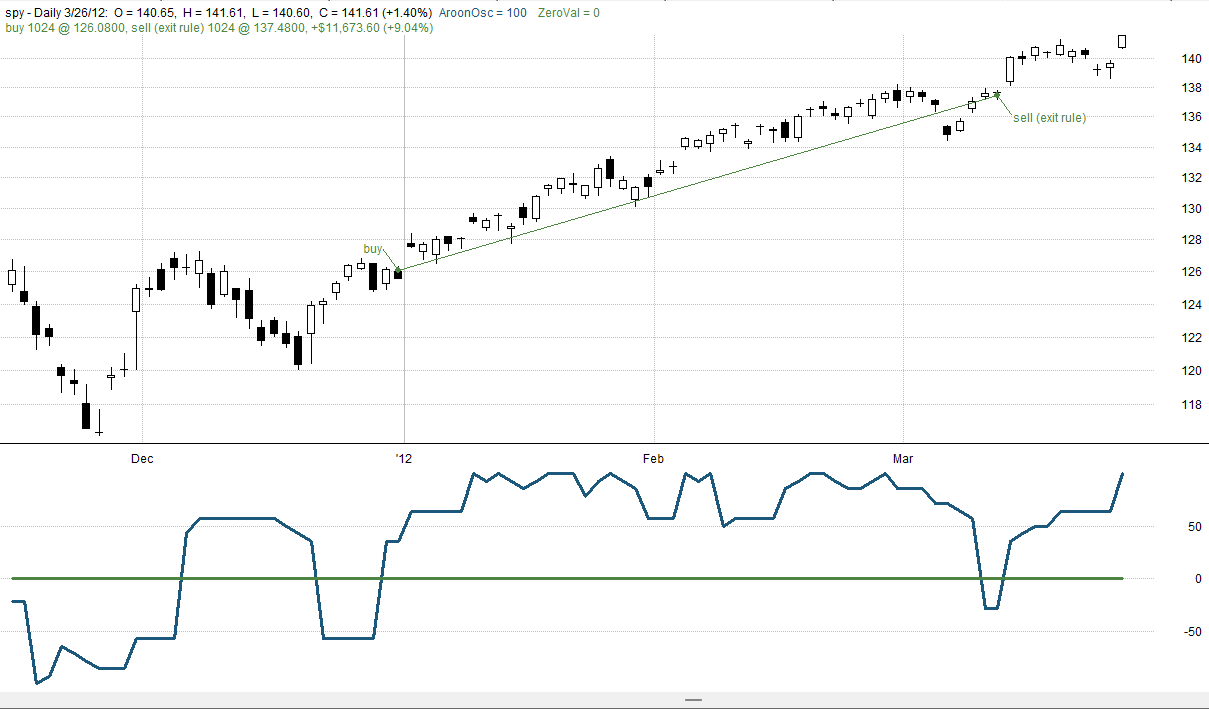The width and height of the screenshot is (1209, 709).
Task: Click the green zero line in oscillator pane
Action: click(x=567, y=578)
